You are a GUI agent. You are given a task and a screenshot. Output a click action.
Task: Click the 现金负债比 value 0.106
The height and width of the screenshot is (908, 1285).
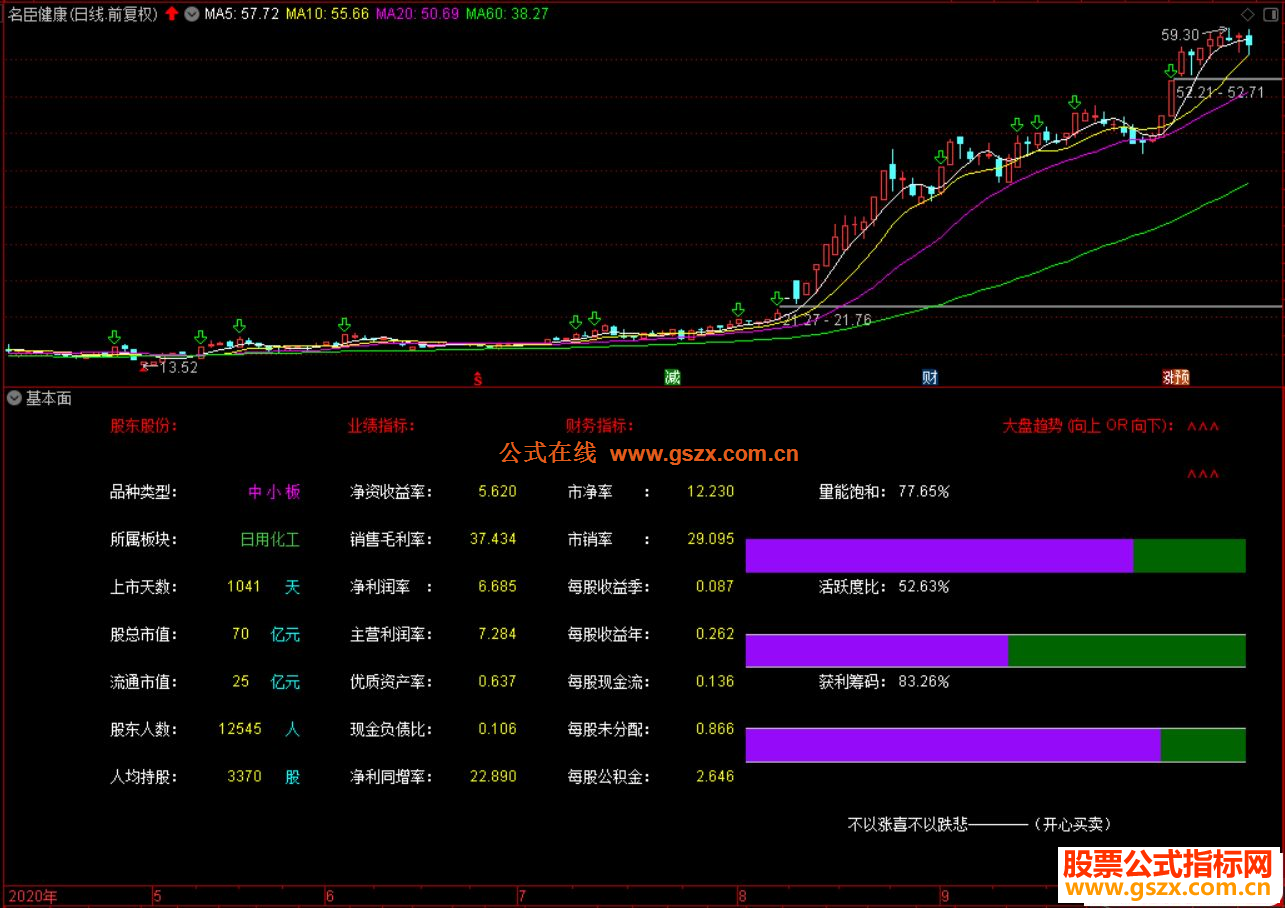coord(497,728)
